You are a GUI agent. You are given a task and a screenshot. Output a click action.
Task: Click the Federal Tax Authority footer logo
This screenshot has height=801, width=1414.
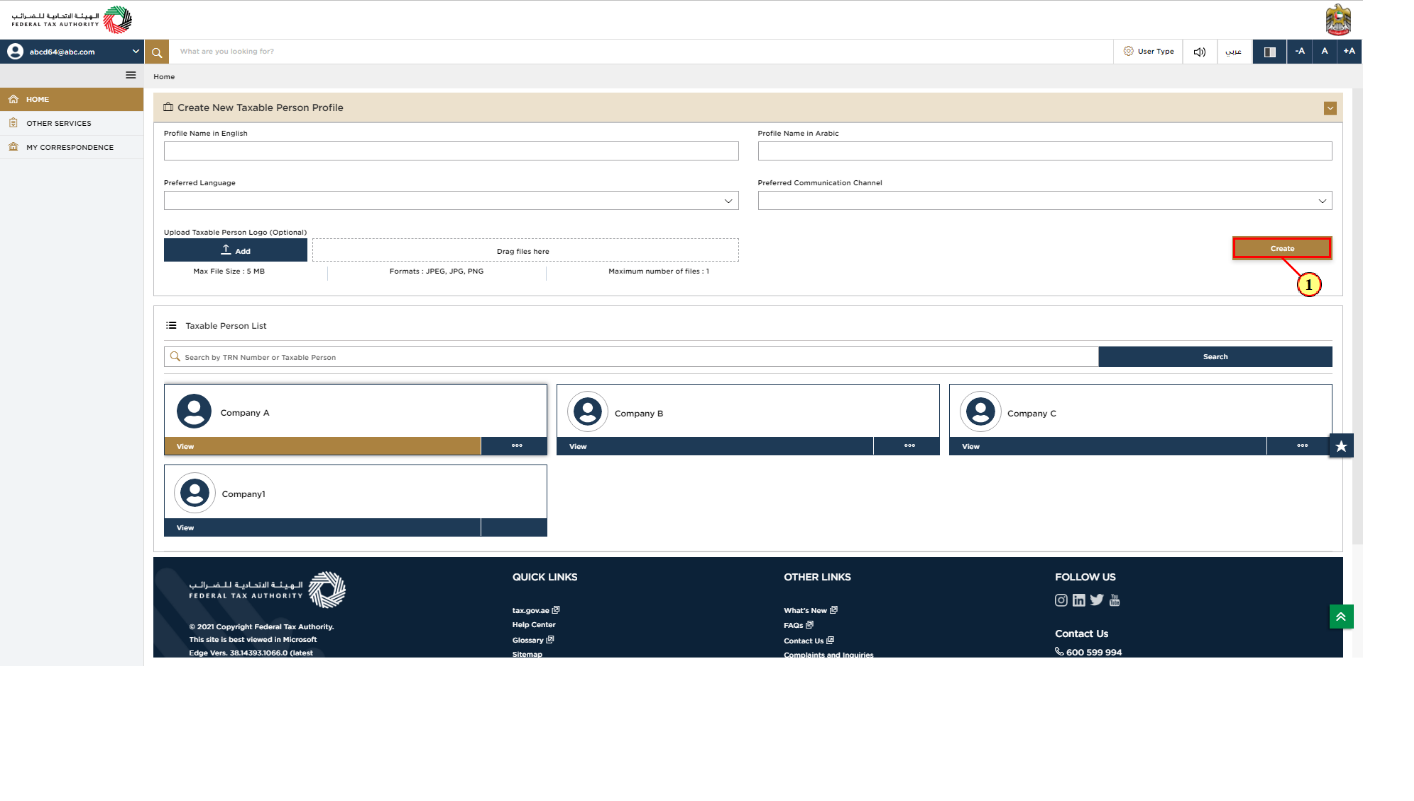click(x=268, y=590)
